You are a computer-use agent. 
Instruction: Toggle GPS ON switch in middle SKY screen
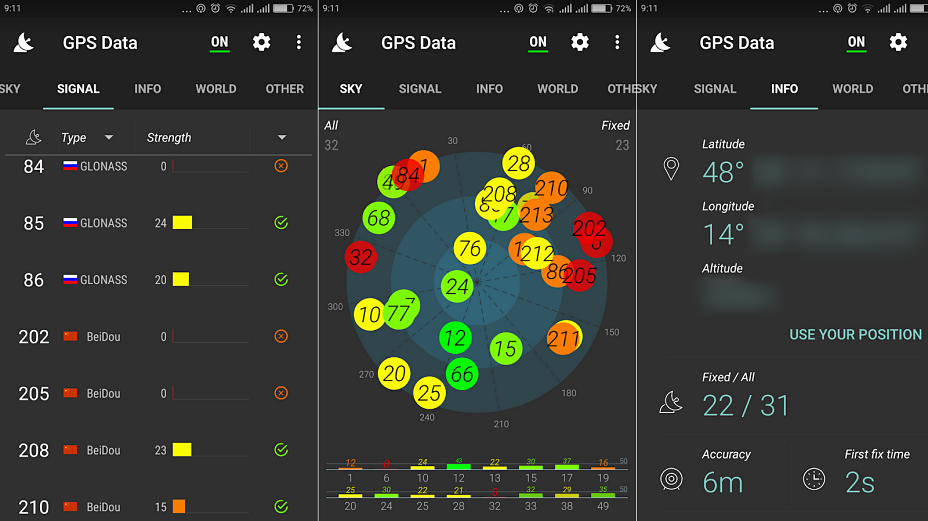tap(538, 43)
